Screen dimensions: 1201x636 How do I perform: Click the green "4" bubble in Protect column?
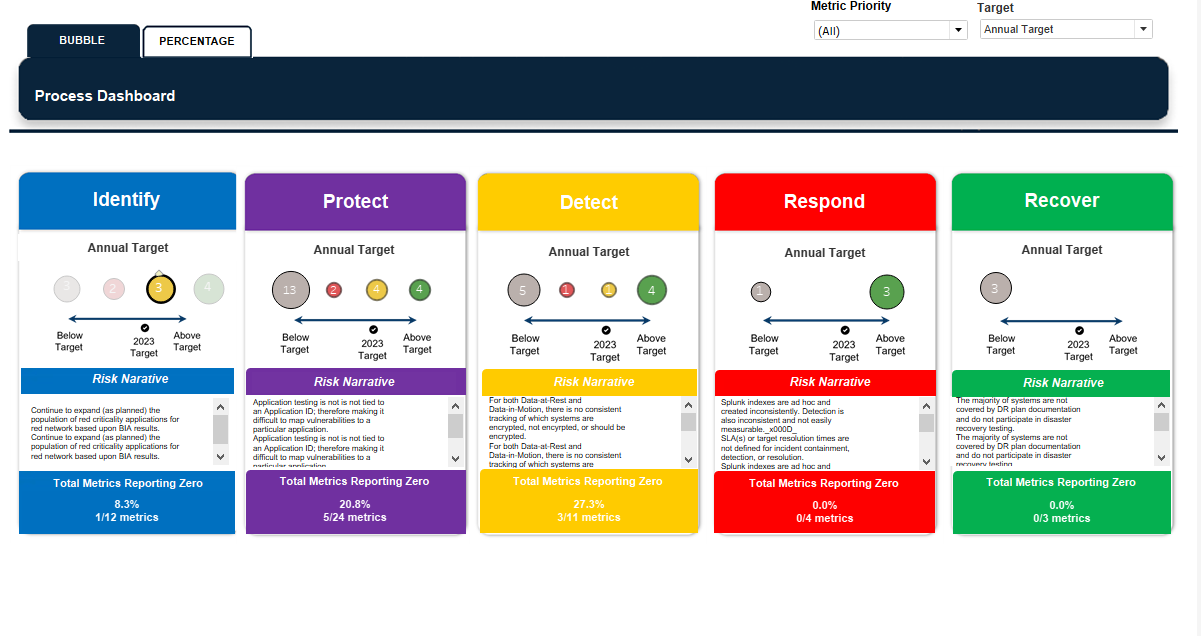pyautogui.click(x=420, y=290)
